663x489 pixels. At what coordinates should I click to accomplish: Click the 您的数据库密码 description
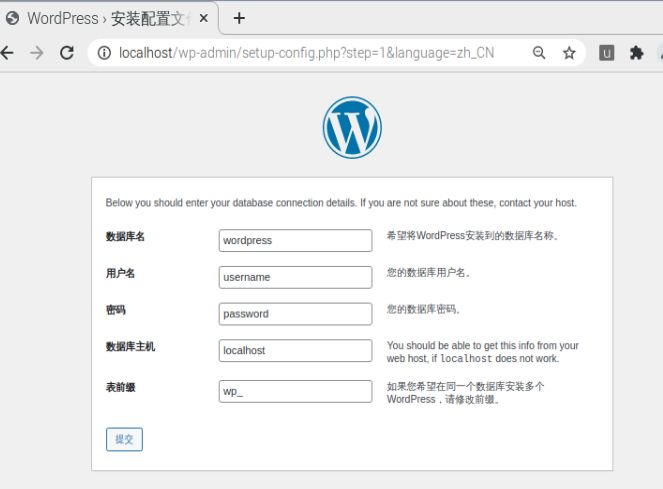tap(423, 309)
